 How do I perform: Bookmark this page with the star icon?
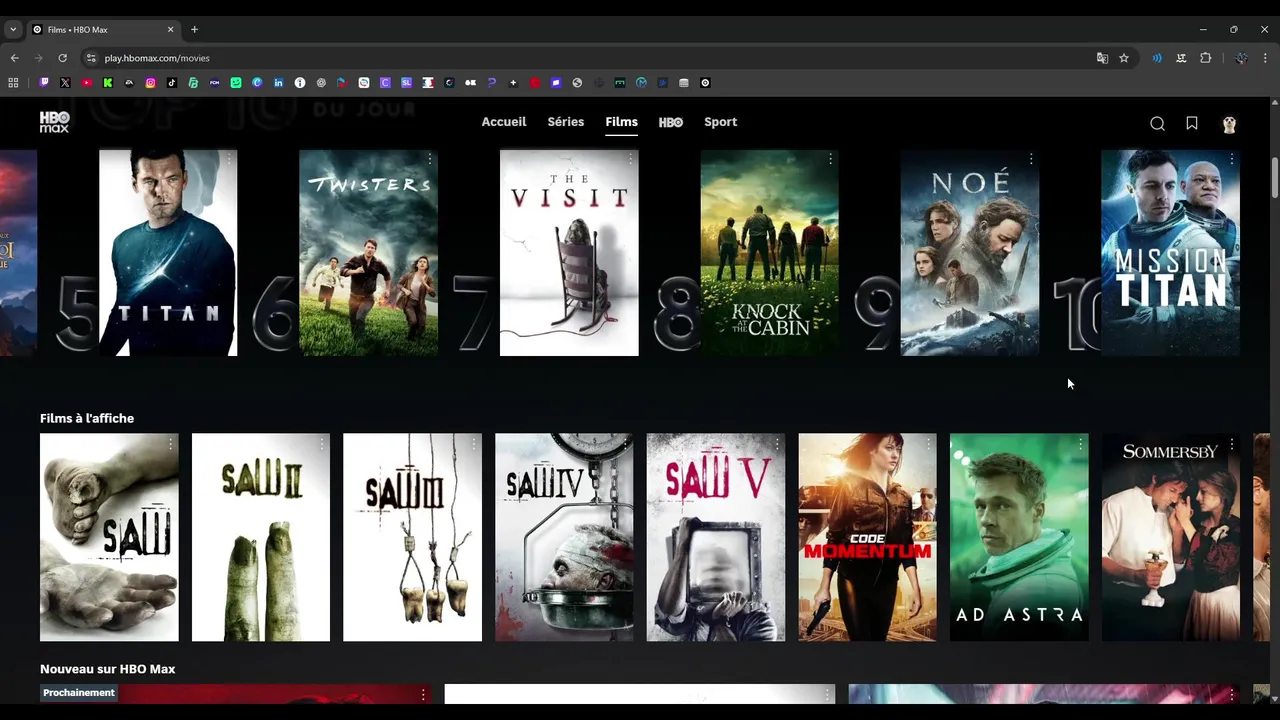coord(1124,58)
